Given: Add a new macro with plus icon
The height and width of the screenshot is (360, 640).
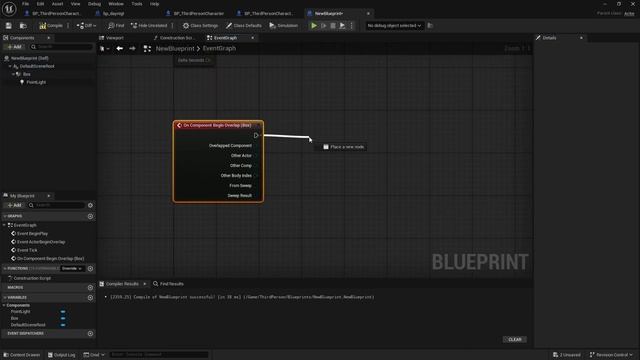Looking at the screenshot, I should pyautogui.click(x=91, y=288).
